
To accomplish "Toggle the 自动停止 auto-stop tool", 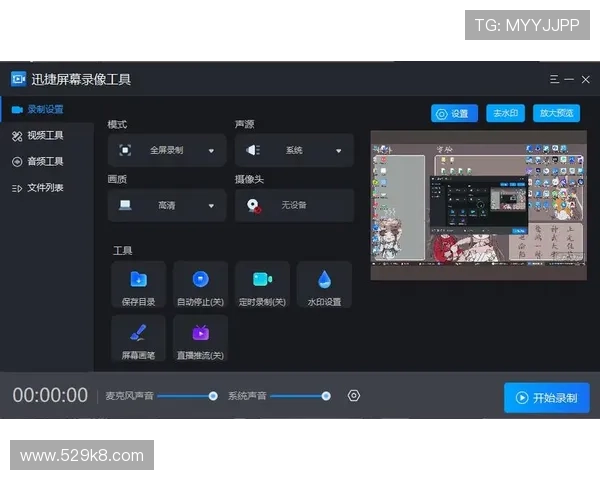I will [201, 285].
